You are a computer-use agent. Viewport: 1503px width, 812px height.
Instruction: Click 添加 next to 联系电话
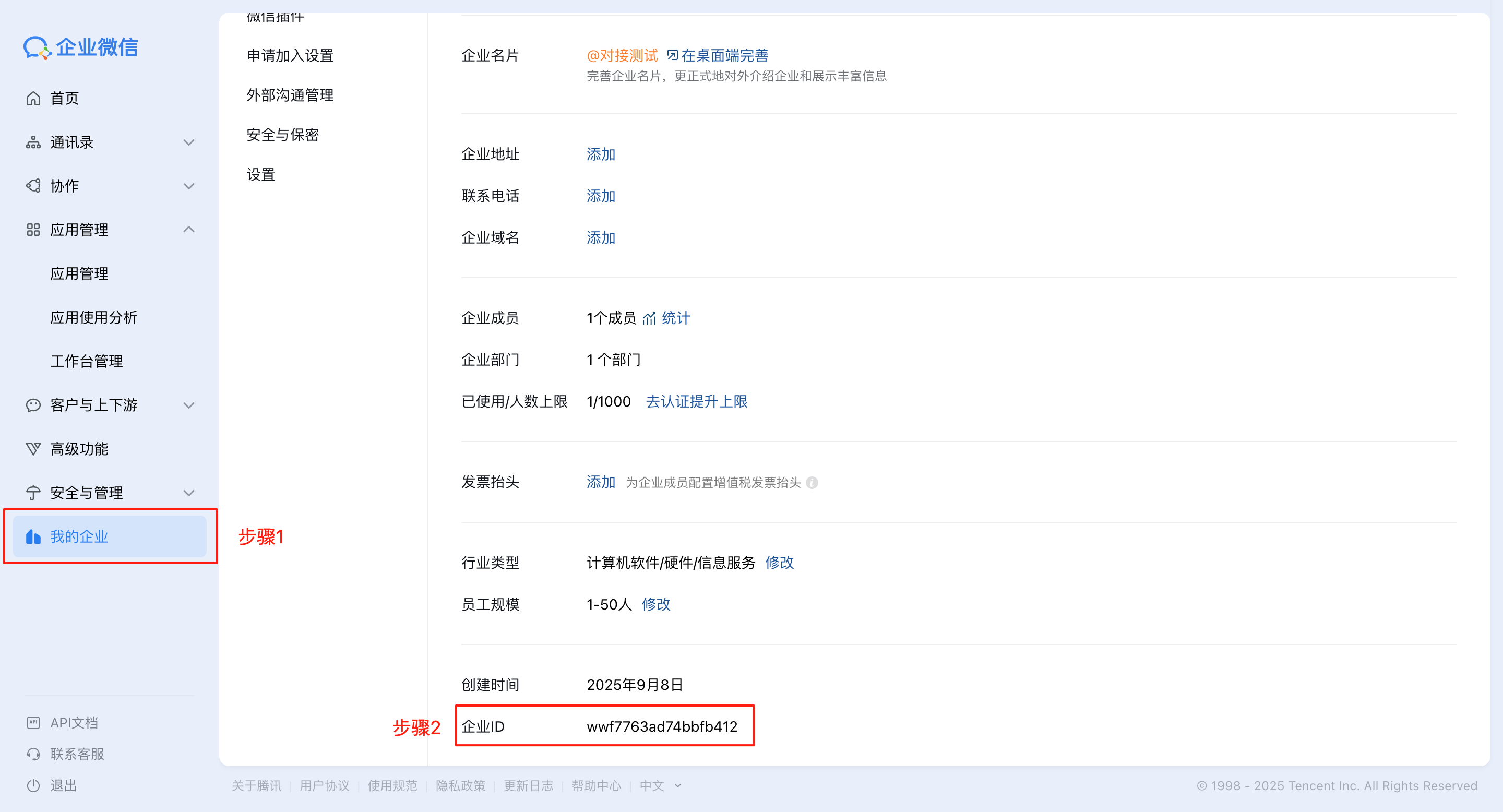tap(601, 196)
